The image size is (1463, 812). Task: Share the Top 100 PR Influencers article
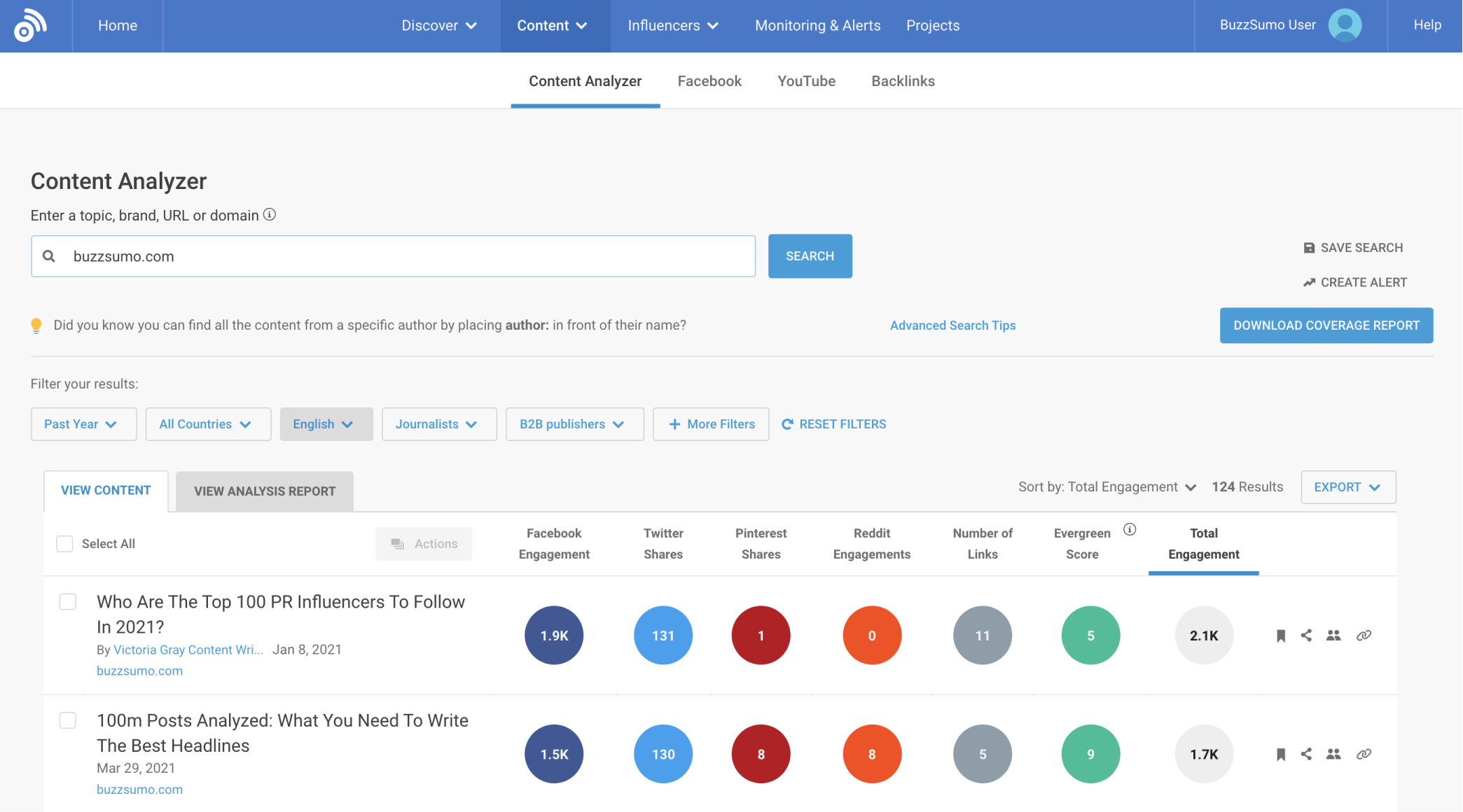1307,635
